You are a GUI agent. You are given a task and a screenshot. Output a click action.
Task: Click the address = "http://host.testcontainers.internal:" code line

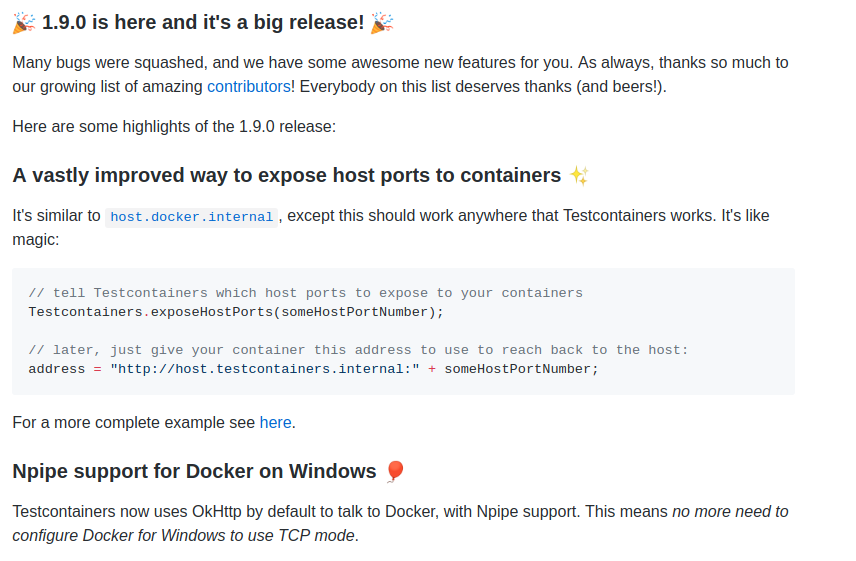click(x=313, y=369)
